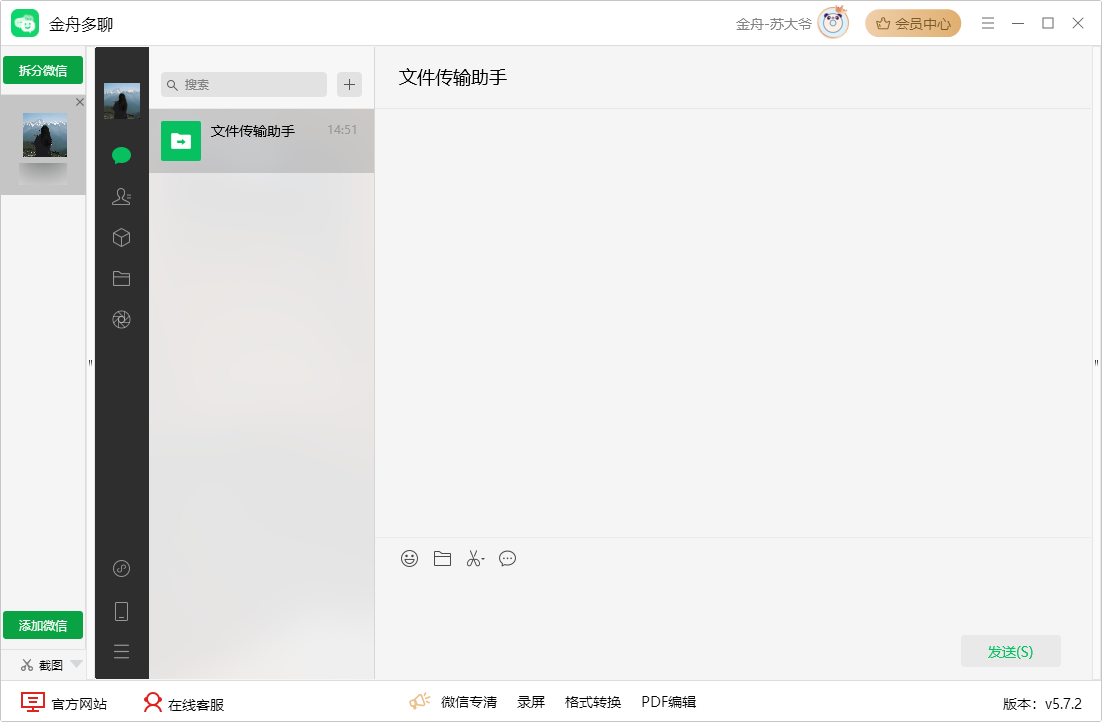Image resolution: width=1102 pixels, height=722 pixels.
Task: Open the Favorites cube icon
Action: pyautogui.click(x=122, y=238)
